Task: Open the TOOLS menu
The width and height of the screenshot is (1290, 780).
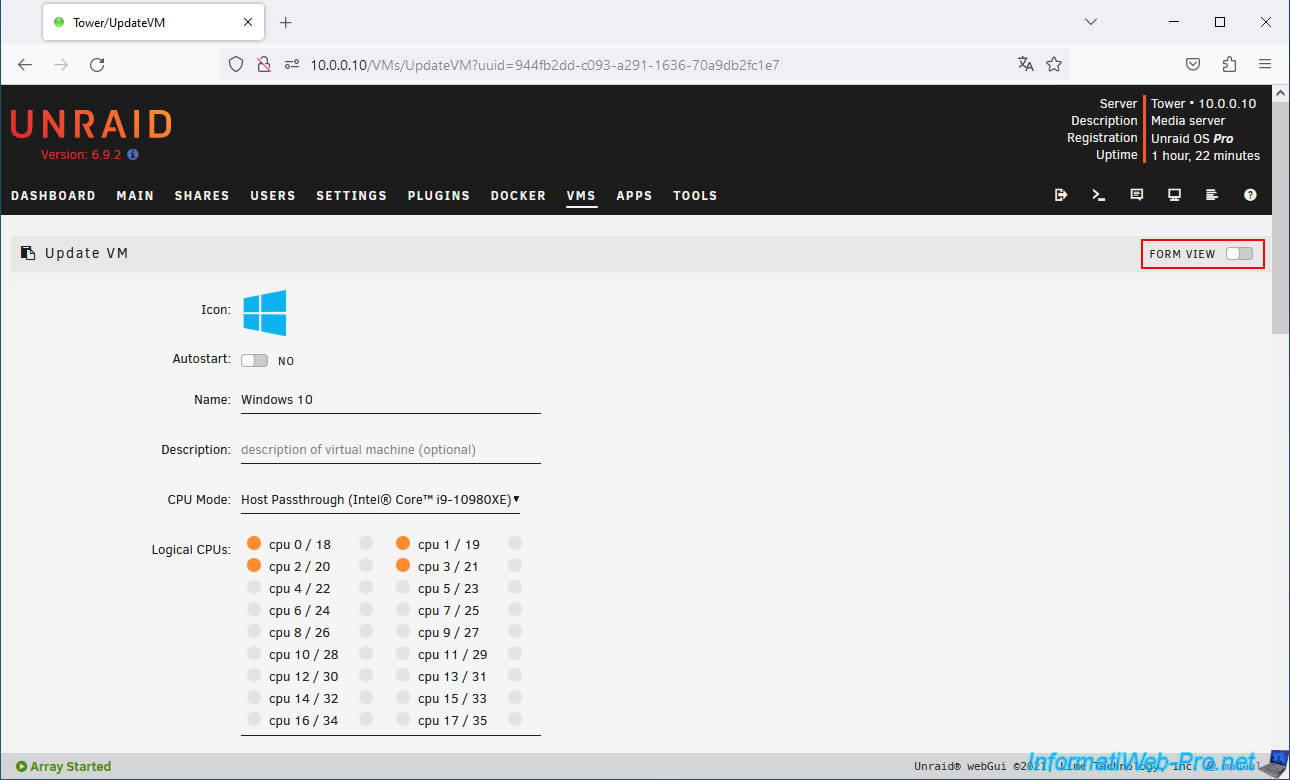Action: [x=695, y=196]
